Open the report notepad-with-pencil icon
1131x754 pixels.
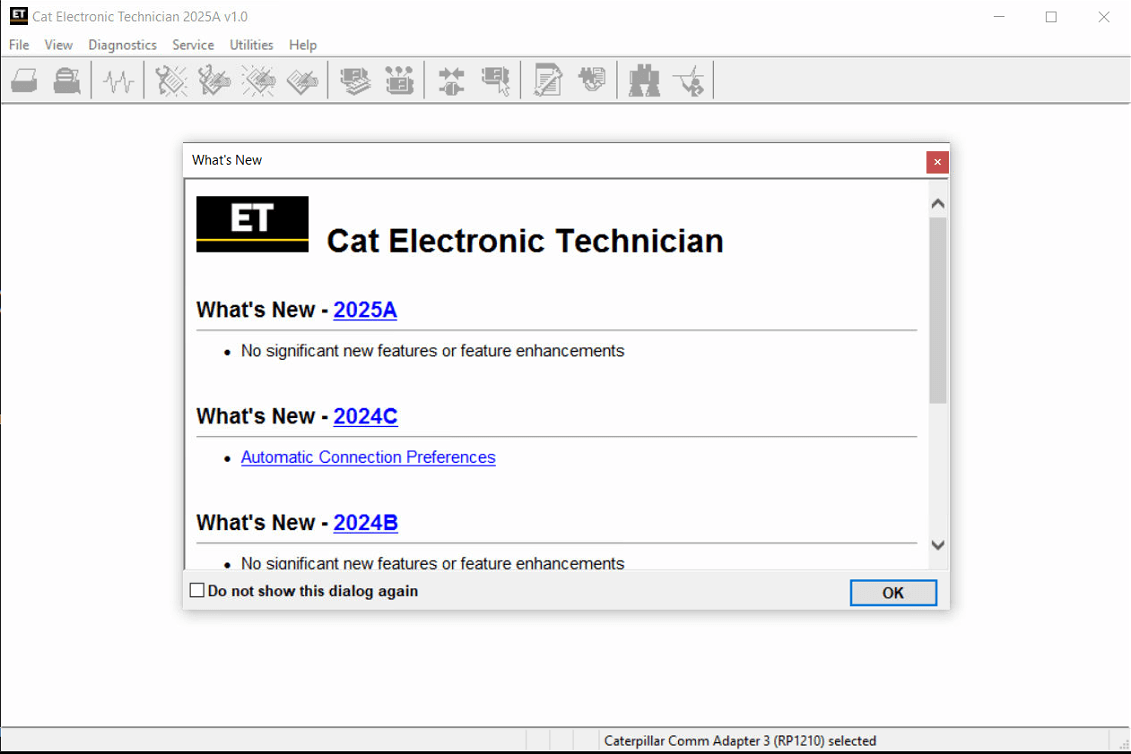[x=547, y=81]
